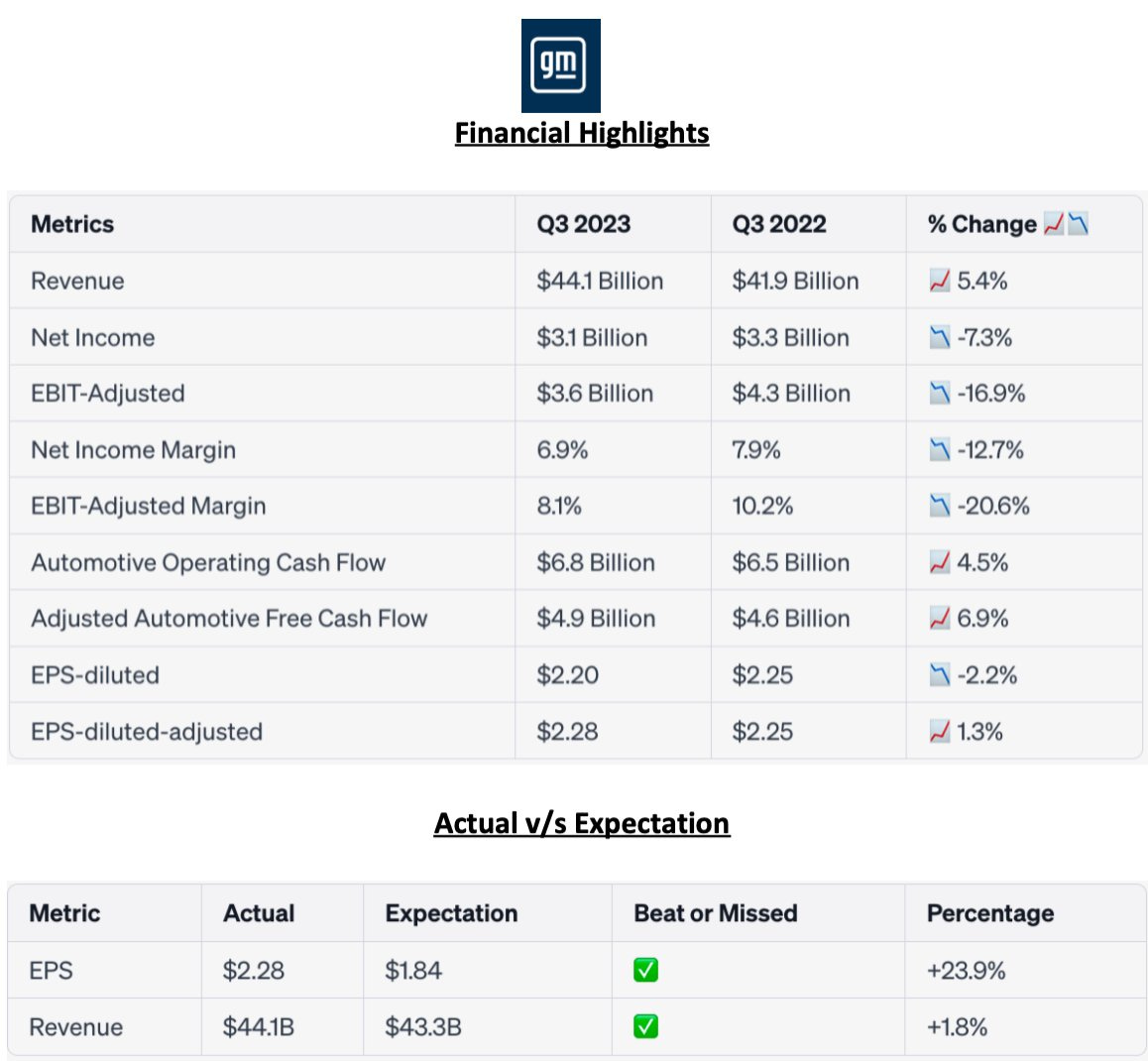Click the Q3 2023 column header

coord(583,224)
